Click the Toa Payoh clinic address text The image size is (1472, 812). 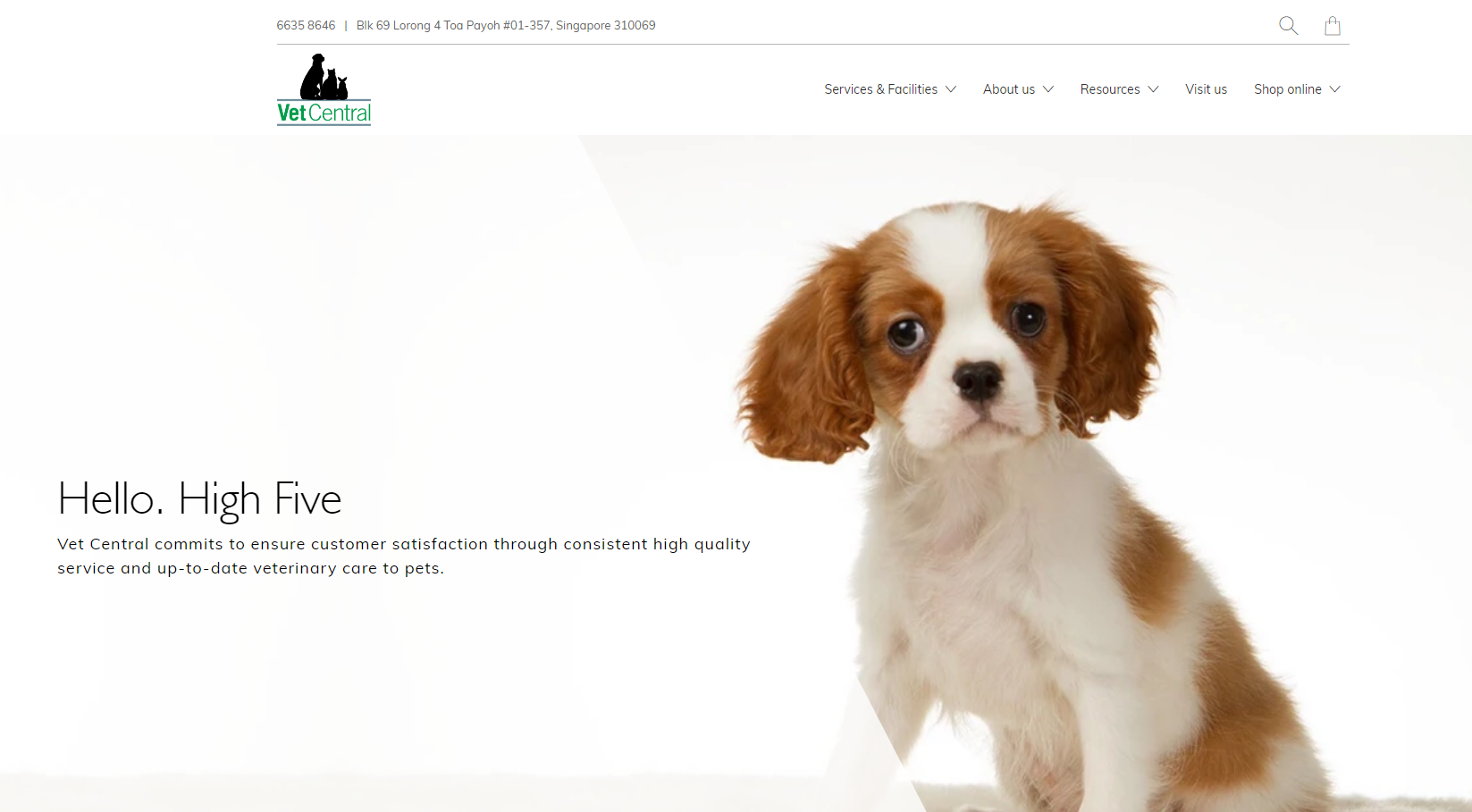(x=506, y=25)
